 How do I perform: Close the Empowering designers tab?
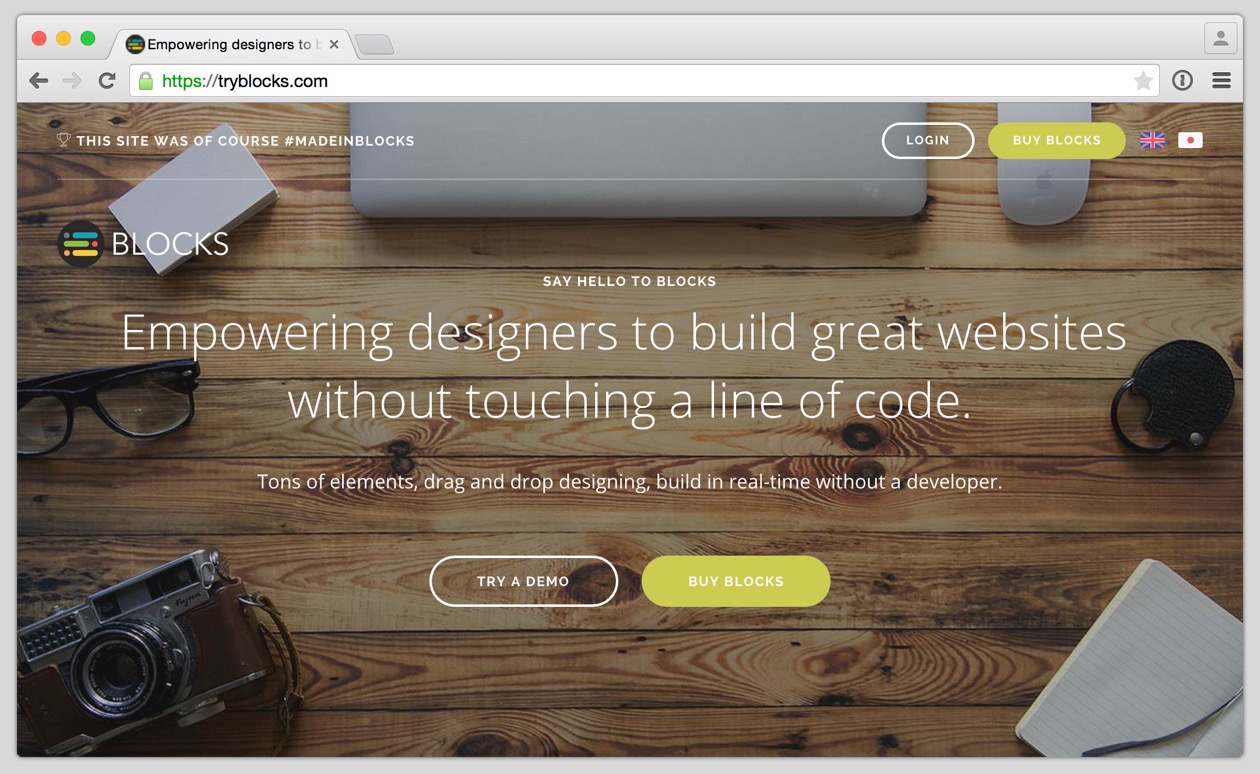[334, 44]
